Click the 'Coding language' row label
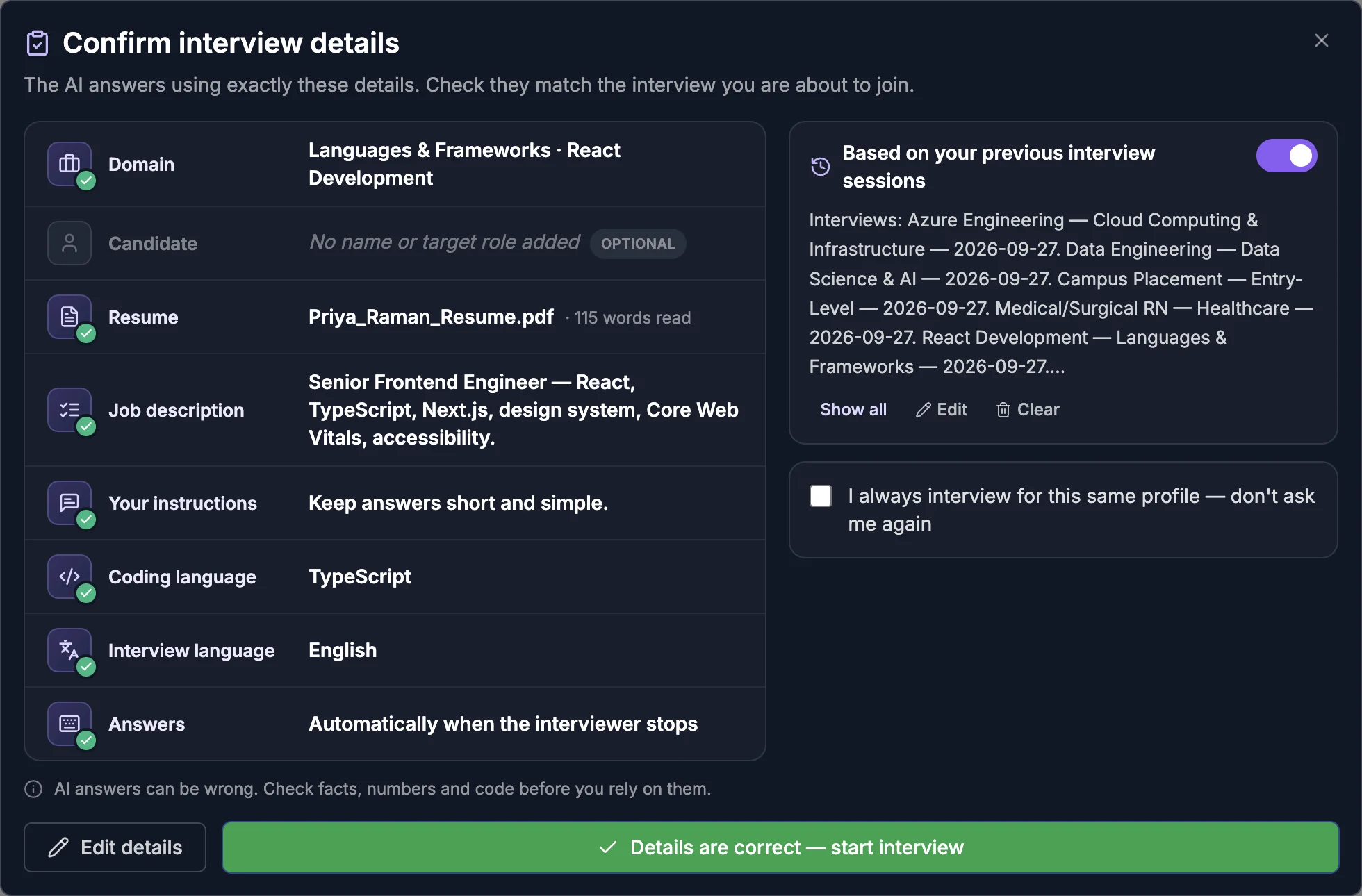1362x896 pixels. (182, 577)
